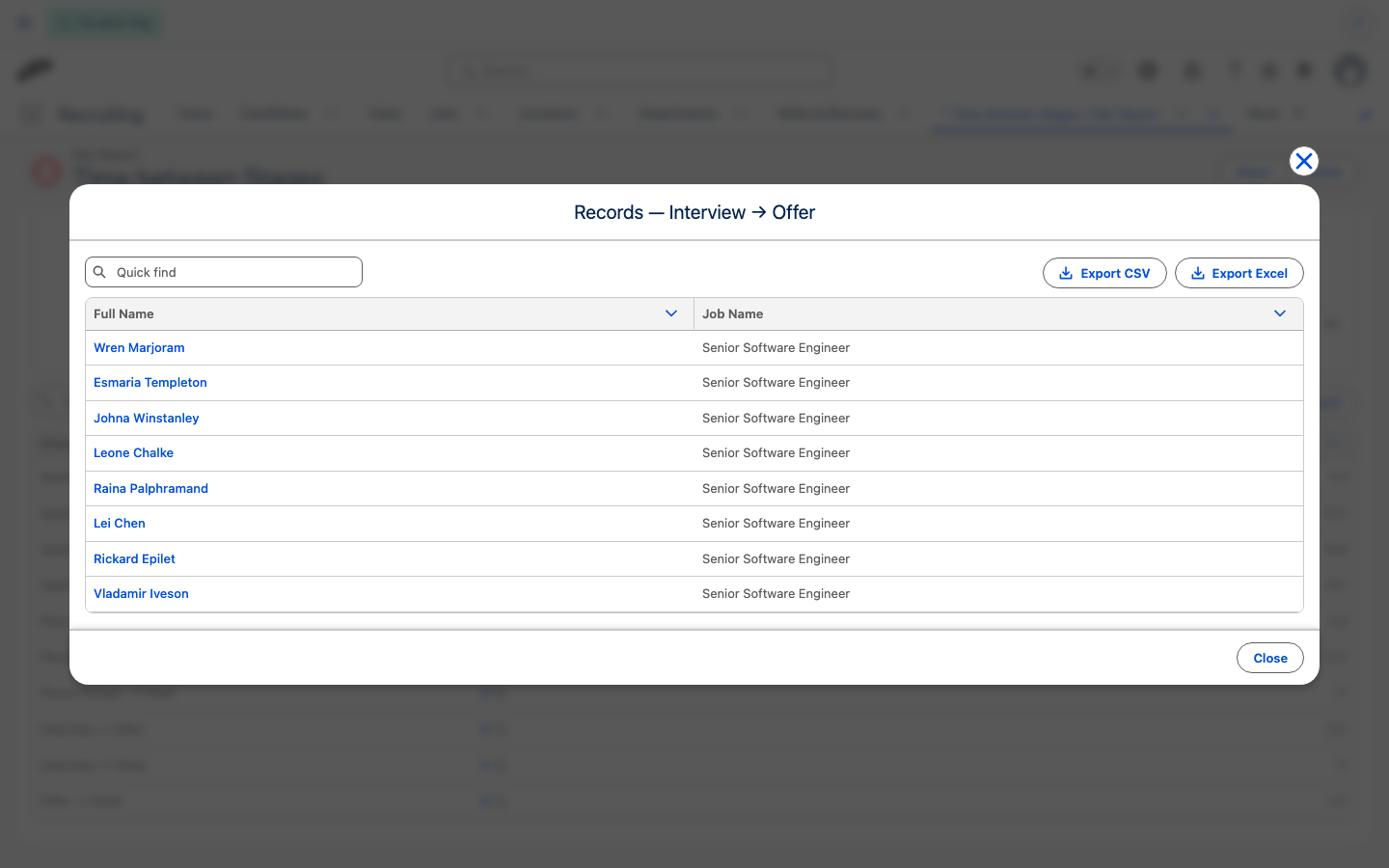Open the Leone Chalke record

(133, 453)
